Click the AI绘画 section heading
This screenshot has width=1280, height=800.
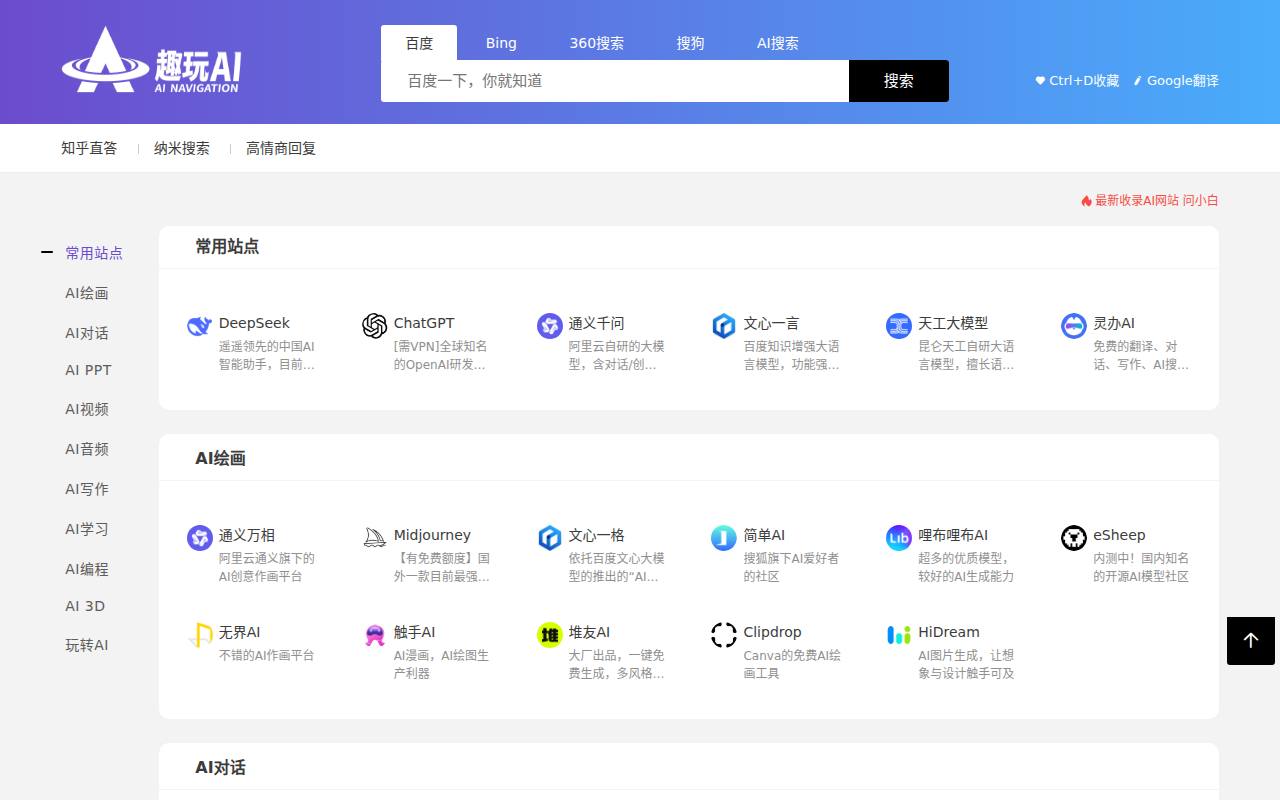[220, 459]
